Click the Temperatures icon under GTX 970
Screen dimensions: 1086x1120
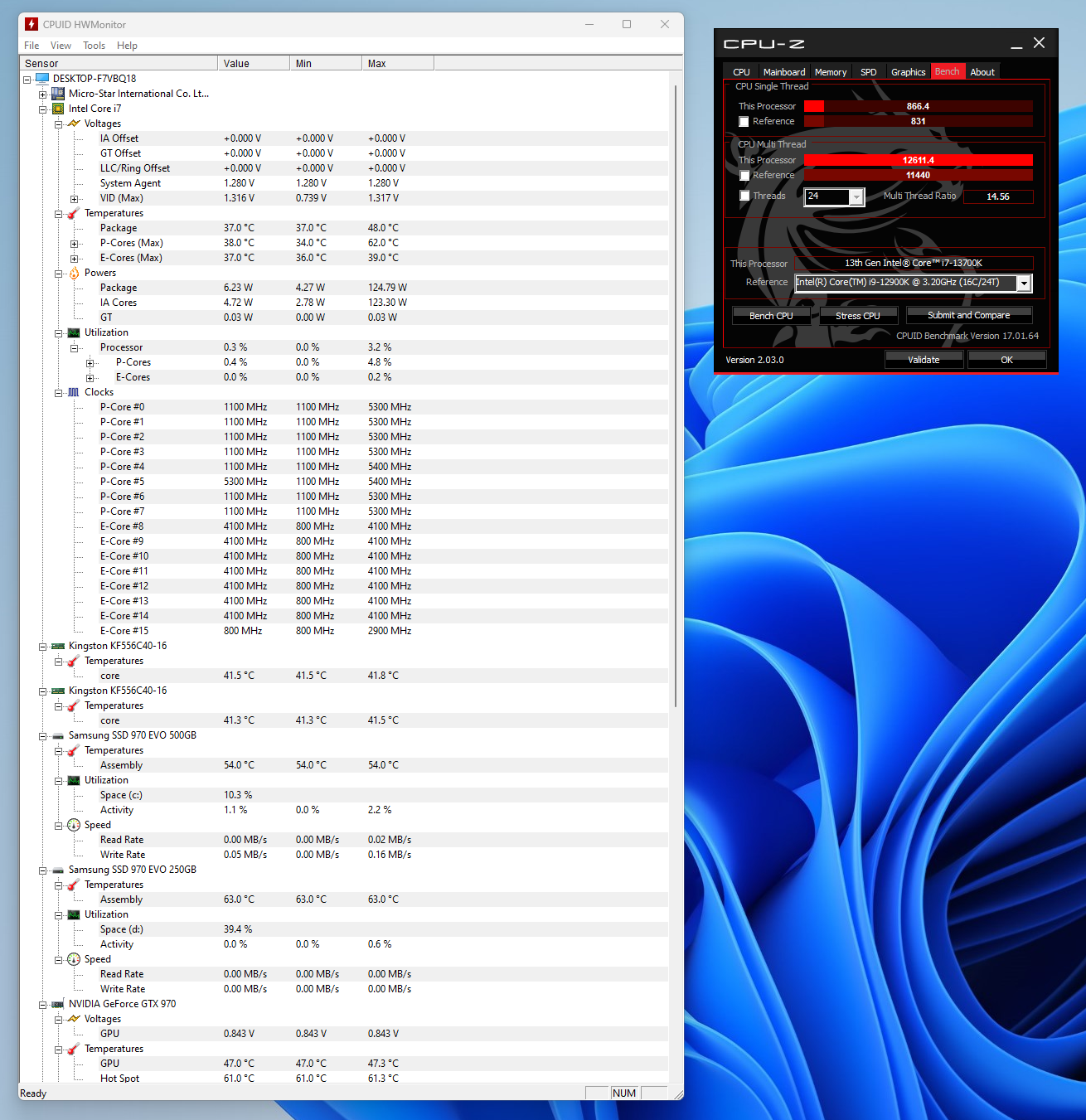click(74, 1049)
